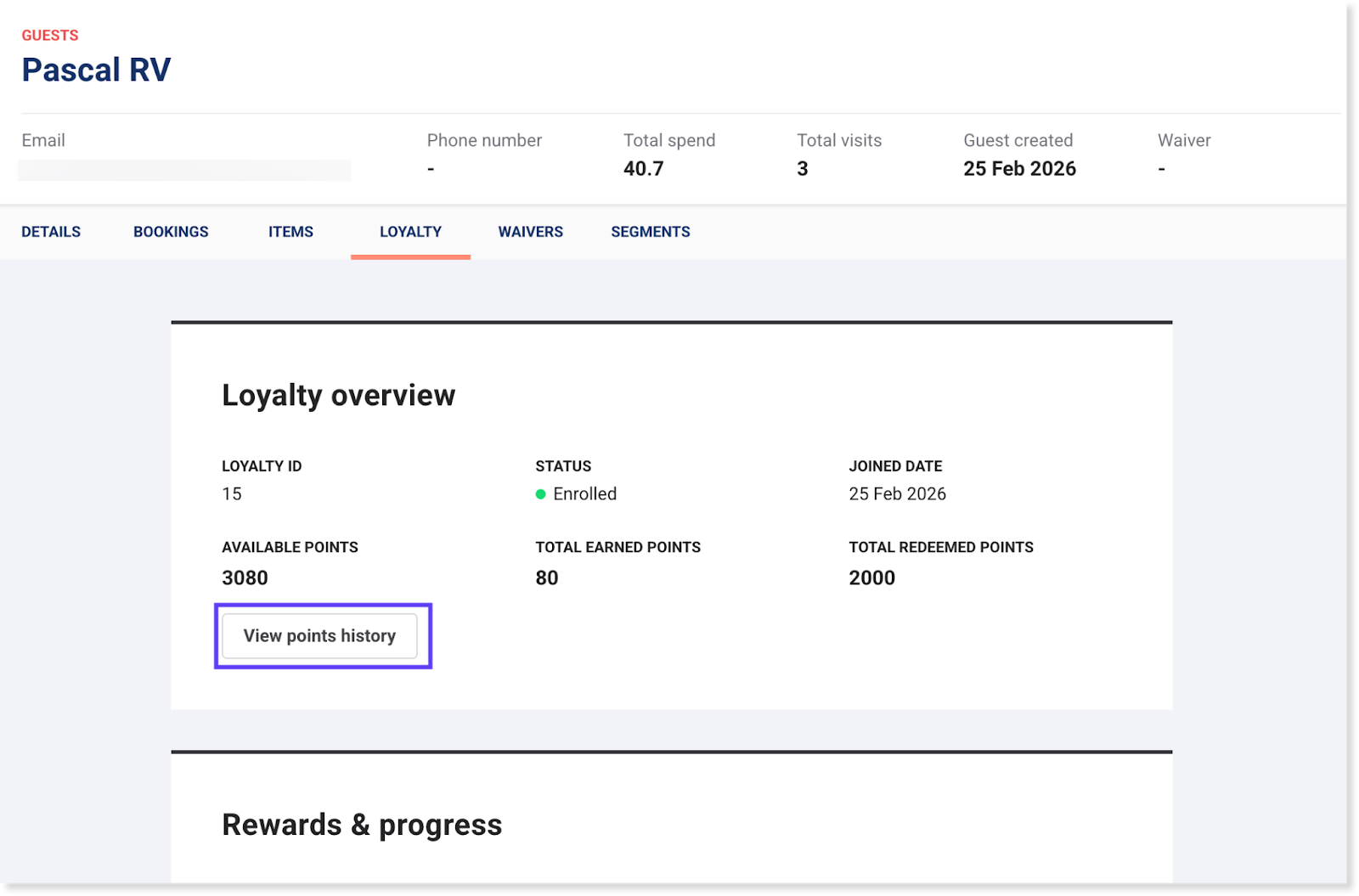Click the Total redeemed points value 2000
This screenshot has width=1359, height=896.
coord(871,578)
